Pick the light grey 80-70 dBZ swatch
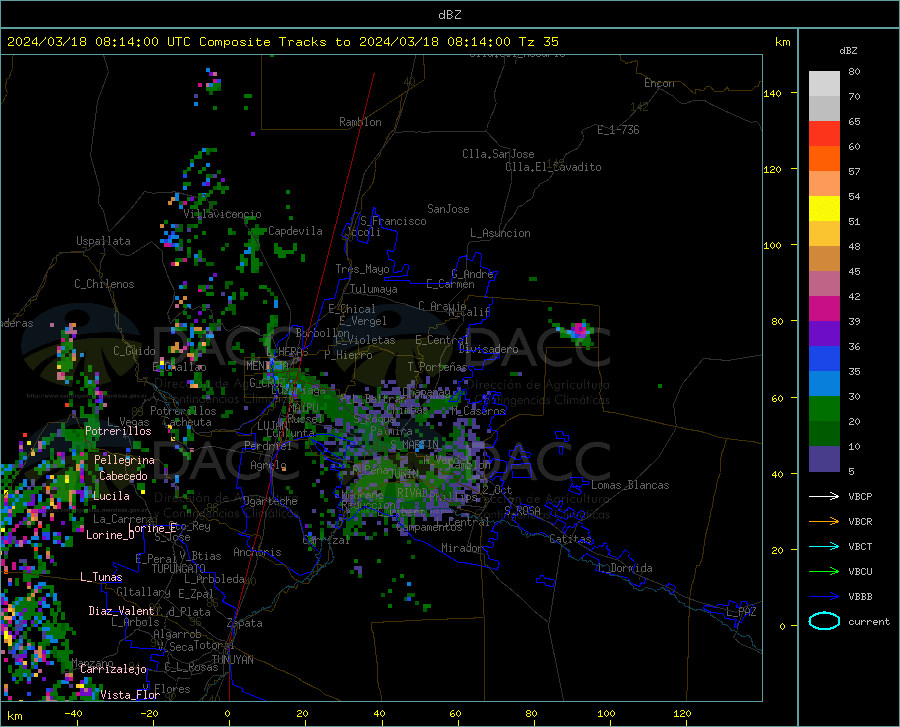 [824, 84]
